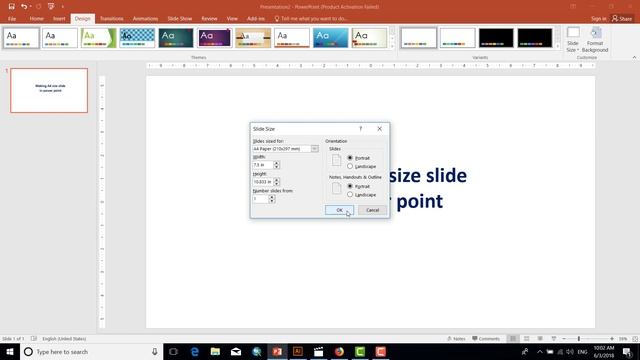Open the File tab

(x=12, y=19)
